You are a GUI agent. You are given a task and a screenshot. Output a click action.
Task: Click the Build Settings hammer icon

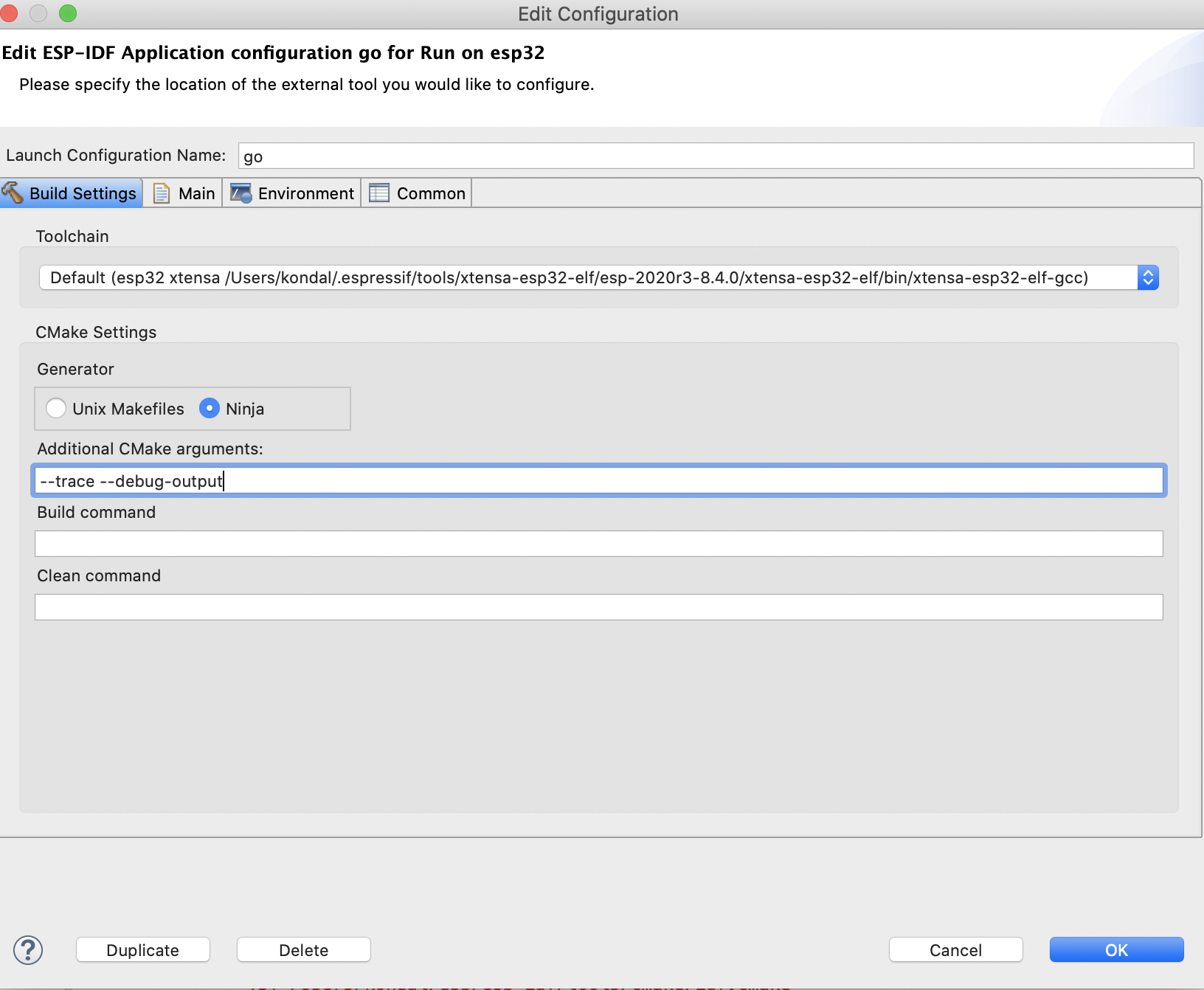(x=15, y=193)
